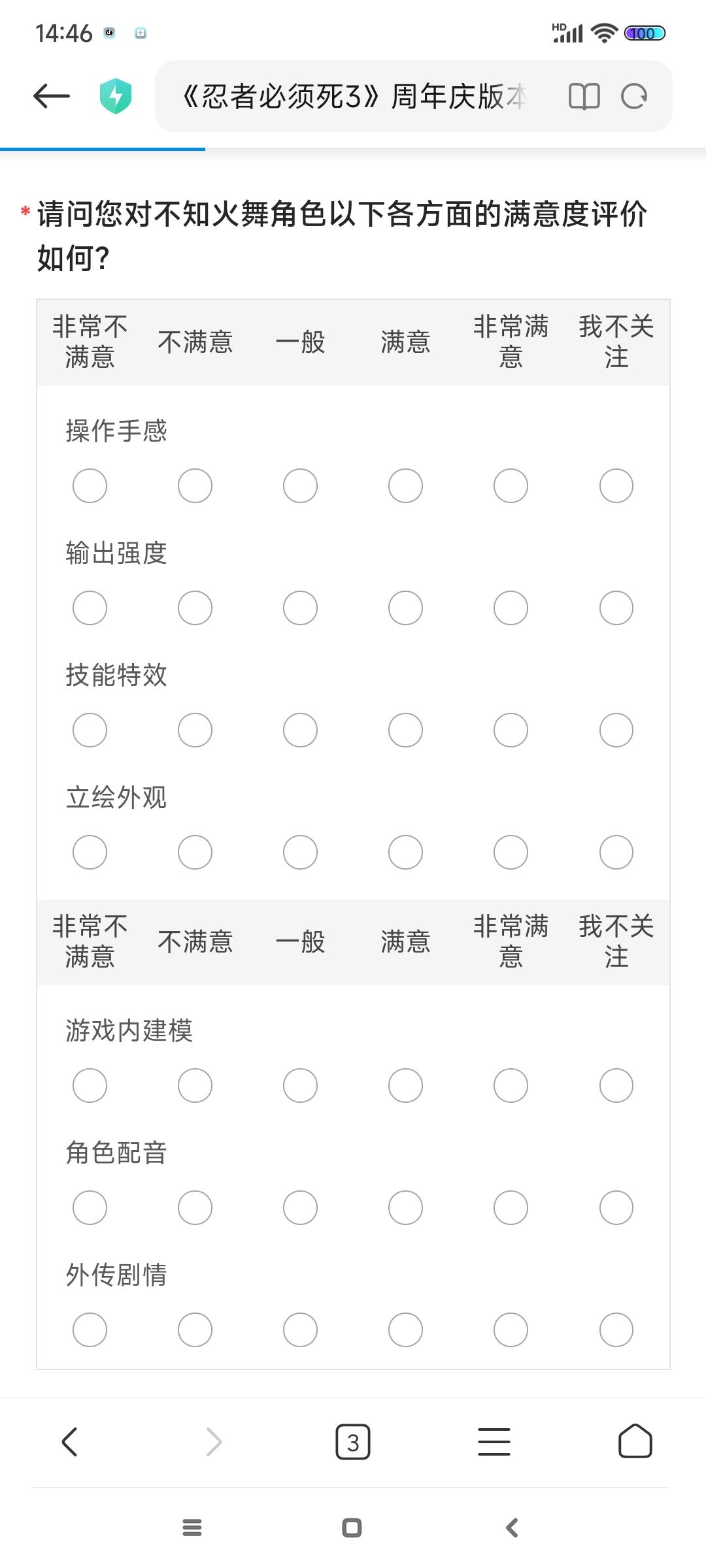Select 满意 for 输出强度
The image size is (706, 1568).
tap(405, 608)
